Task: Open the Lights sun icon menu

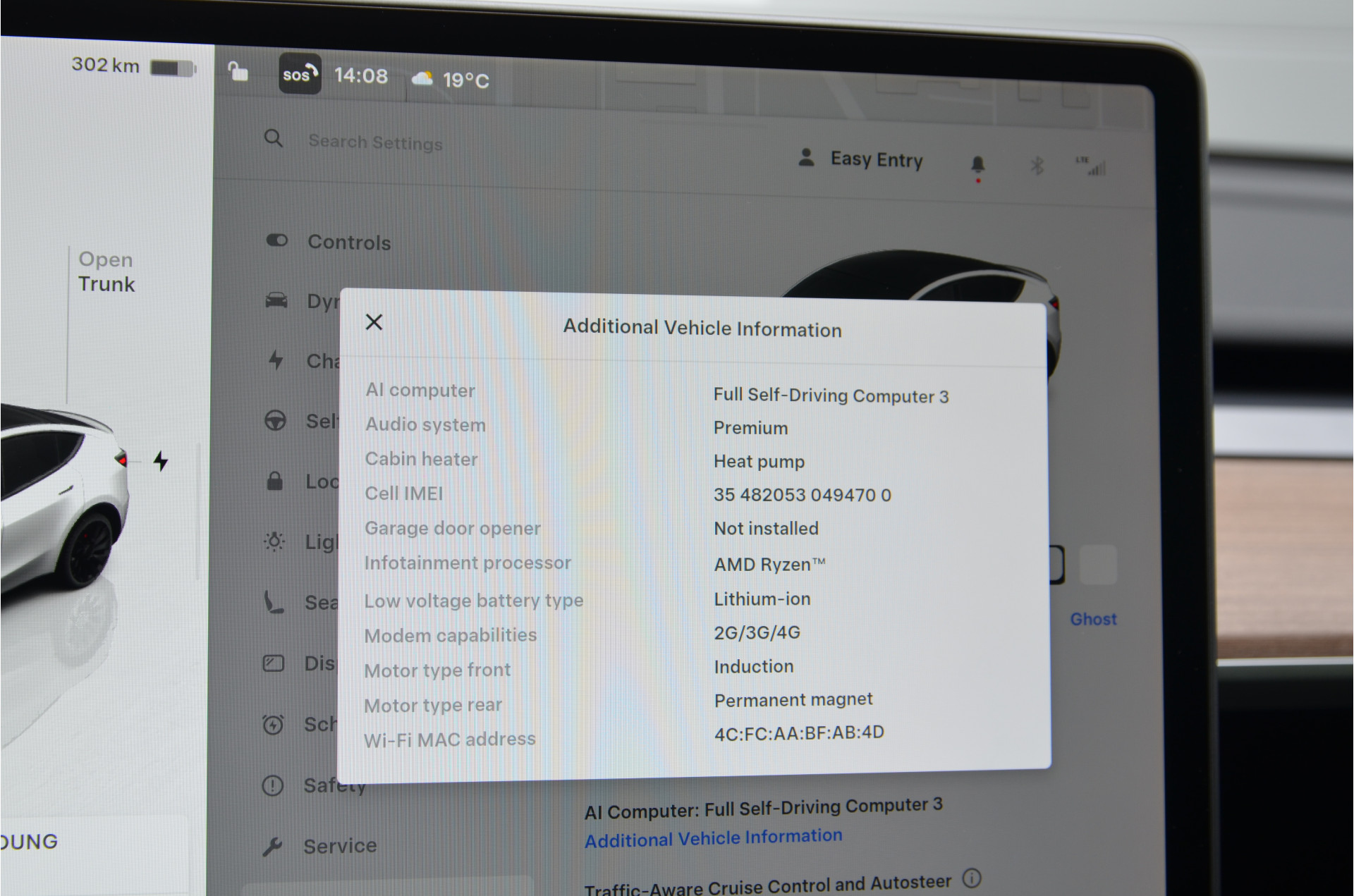Action: point(274,541)
